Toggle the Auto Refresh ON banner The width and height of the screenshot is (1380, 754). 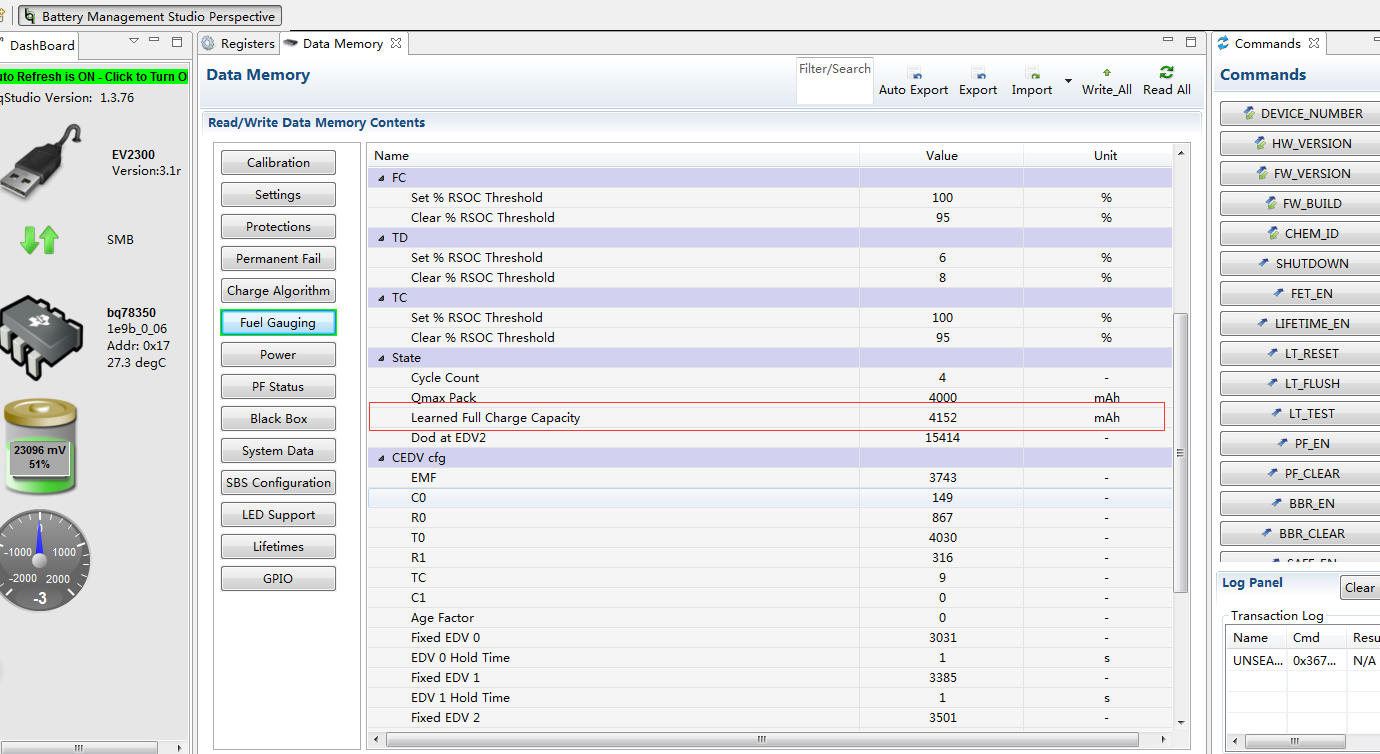click(x=93, y=77)
